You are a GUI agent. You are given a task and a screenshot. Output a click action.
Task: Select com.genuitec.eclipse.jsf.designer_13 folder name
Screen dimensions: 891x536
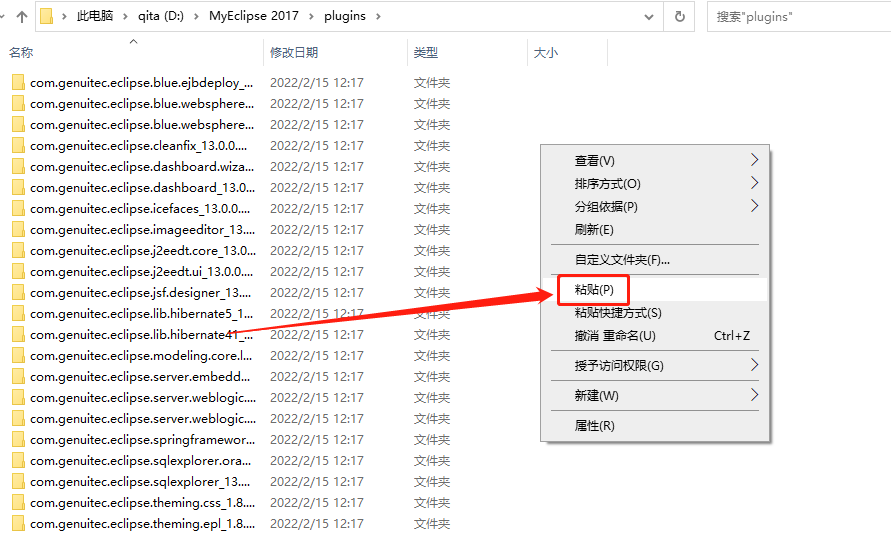140,293
